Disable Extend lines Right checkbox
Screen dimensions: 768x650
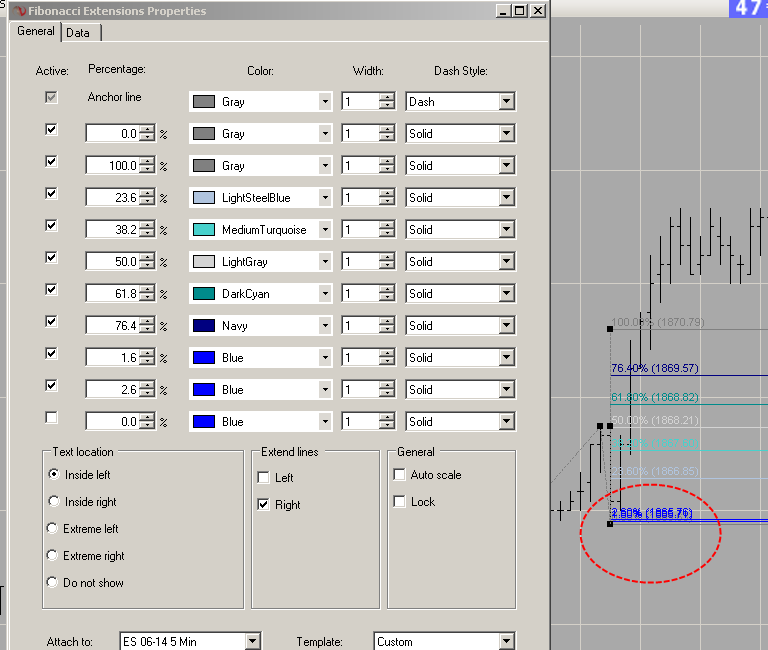pyautogui.click(x=264, y=504)
